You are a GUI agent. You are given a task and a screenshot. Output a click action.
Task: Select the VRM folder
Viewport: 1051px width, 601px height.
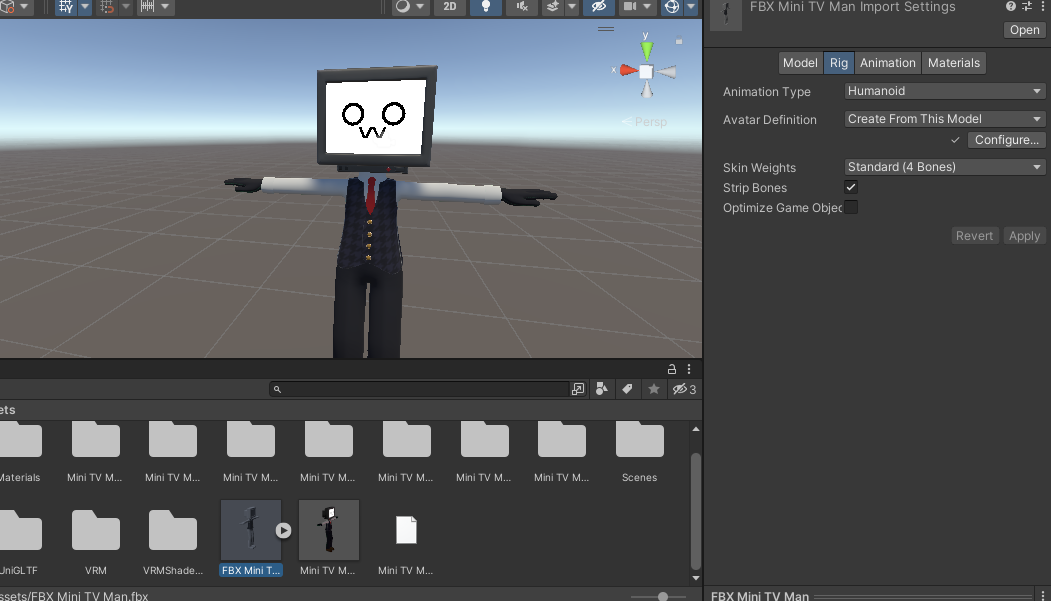[96, 541]
